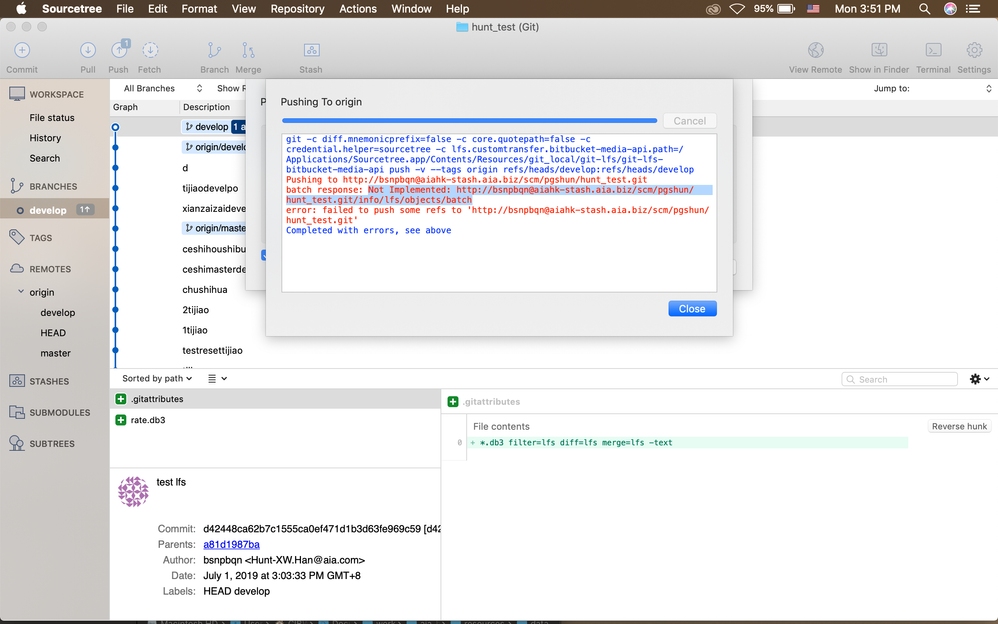The image size is (998, 624).
Task: Select .gitattributes file row
Action: (275, 399)
